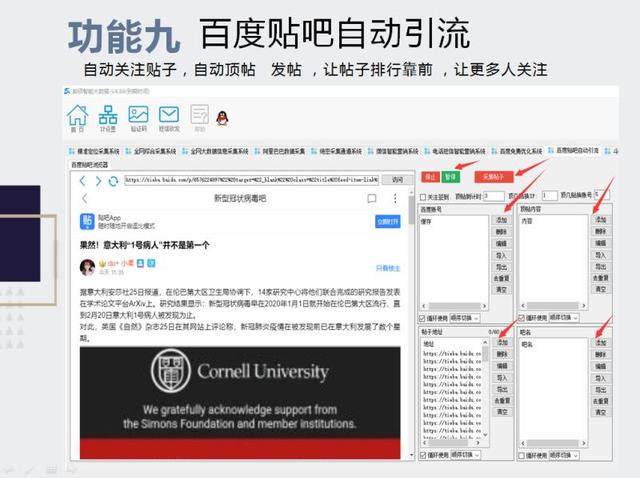The height and width of the screenshot is (478, 640).
Task: Click right arrow of 吧名 horizontal scrollbar
Action: (584, 443)
